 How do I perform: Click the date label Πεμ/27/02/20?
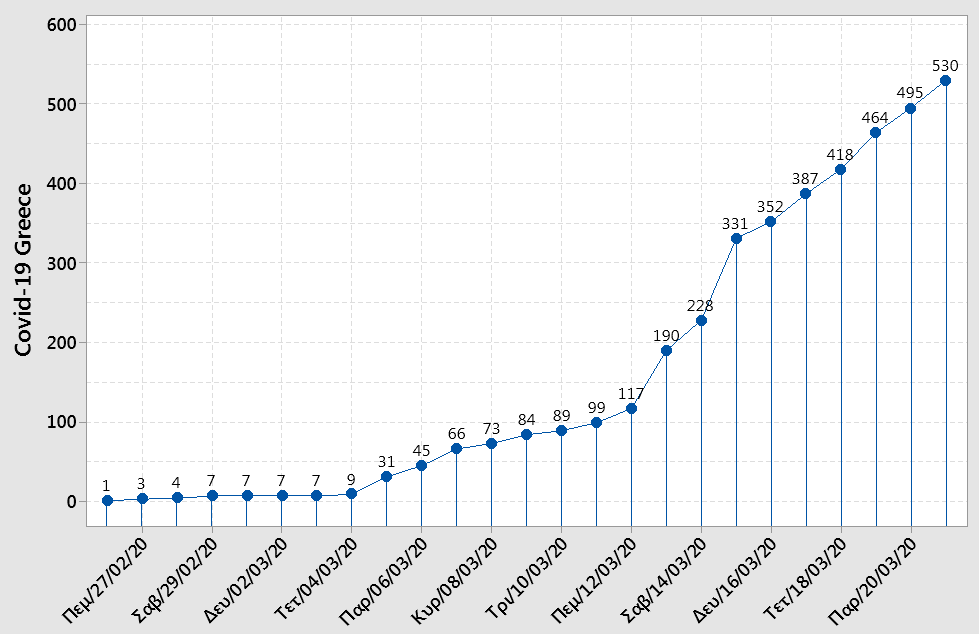point(106,580)
